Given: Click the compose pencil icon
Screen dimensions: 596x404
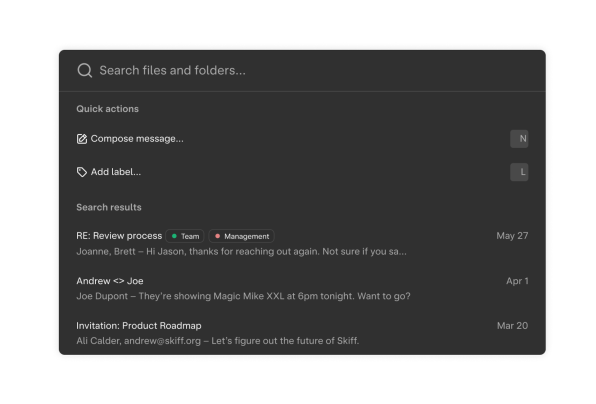Looking at the screenshot, I should tap(82, 139).
